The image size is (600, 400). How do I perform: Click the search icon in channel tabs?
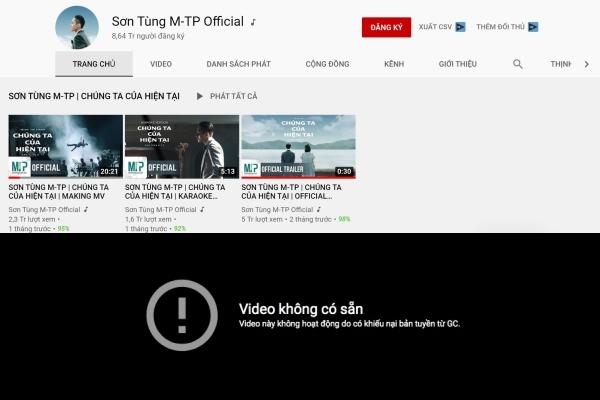(517, 64)
